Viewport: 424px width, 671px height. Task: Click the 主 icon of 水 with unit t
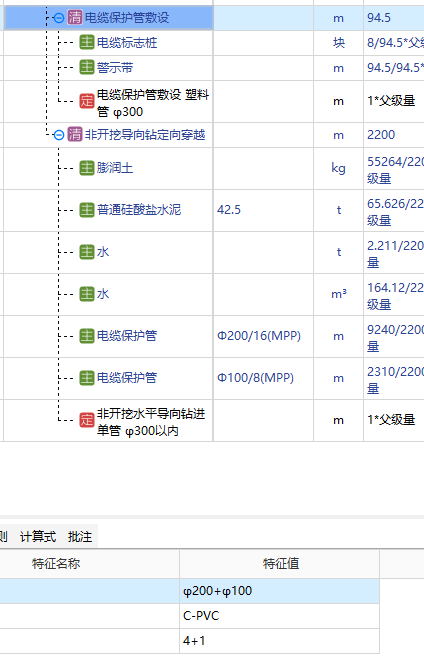(x=87, y=252)
